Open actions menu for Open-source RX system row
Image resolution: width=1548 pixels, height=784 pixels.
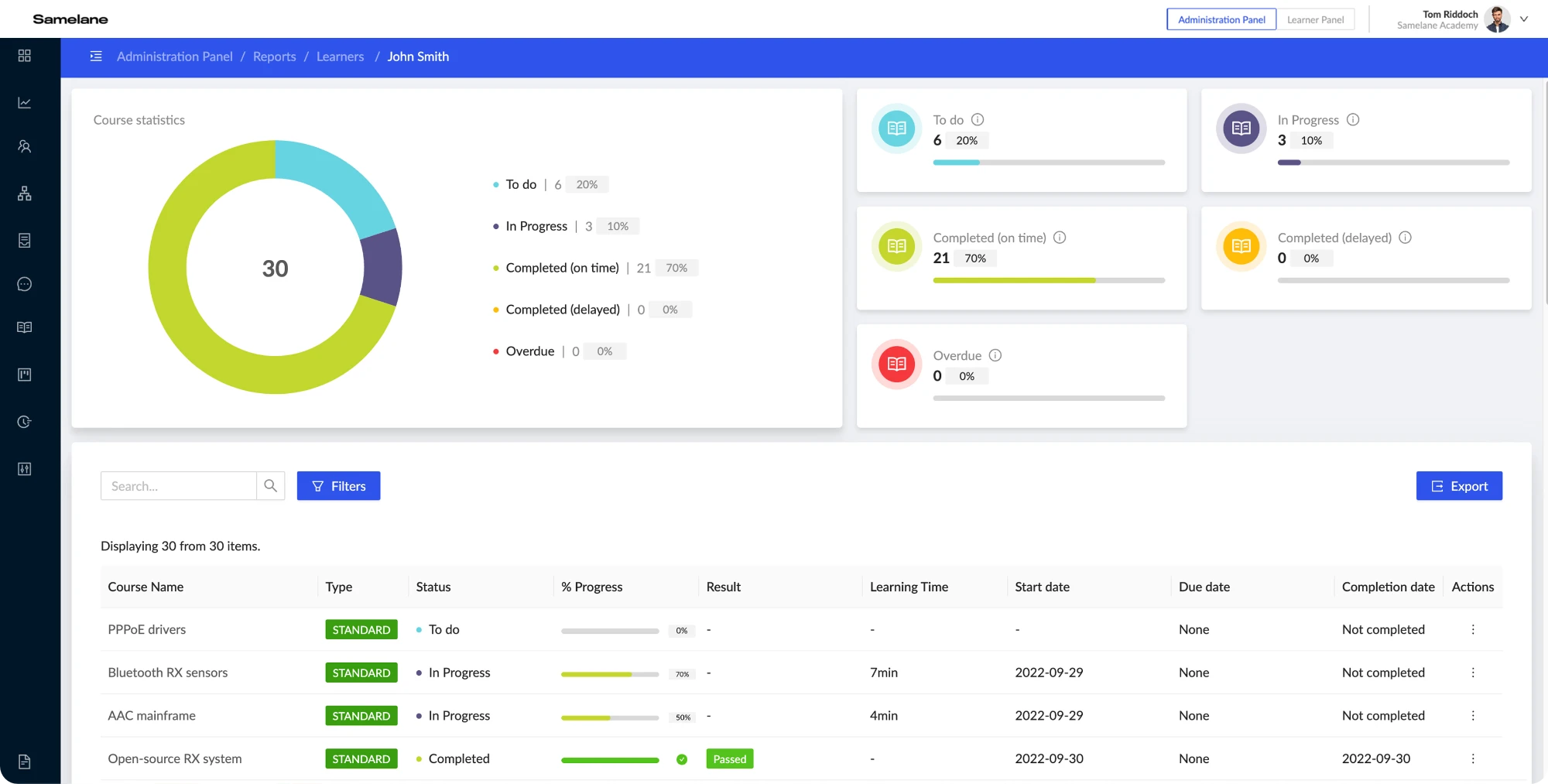click(1473, 758)
